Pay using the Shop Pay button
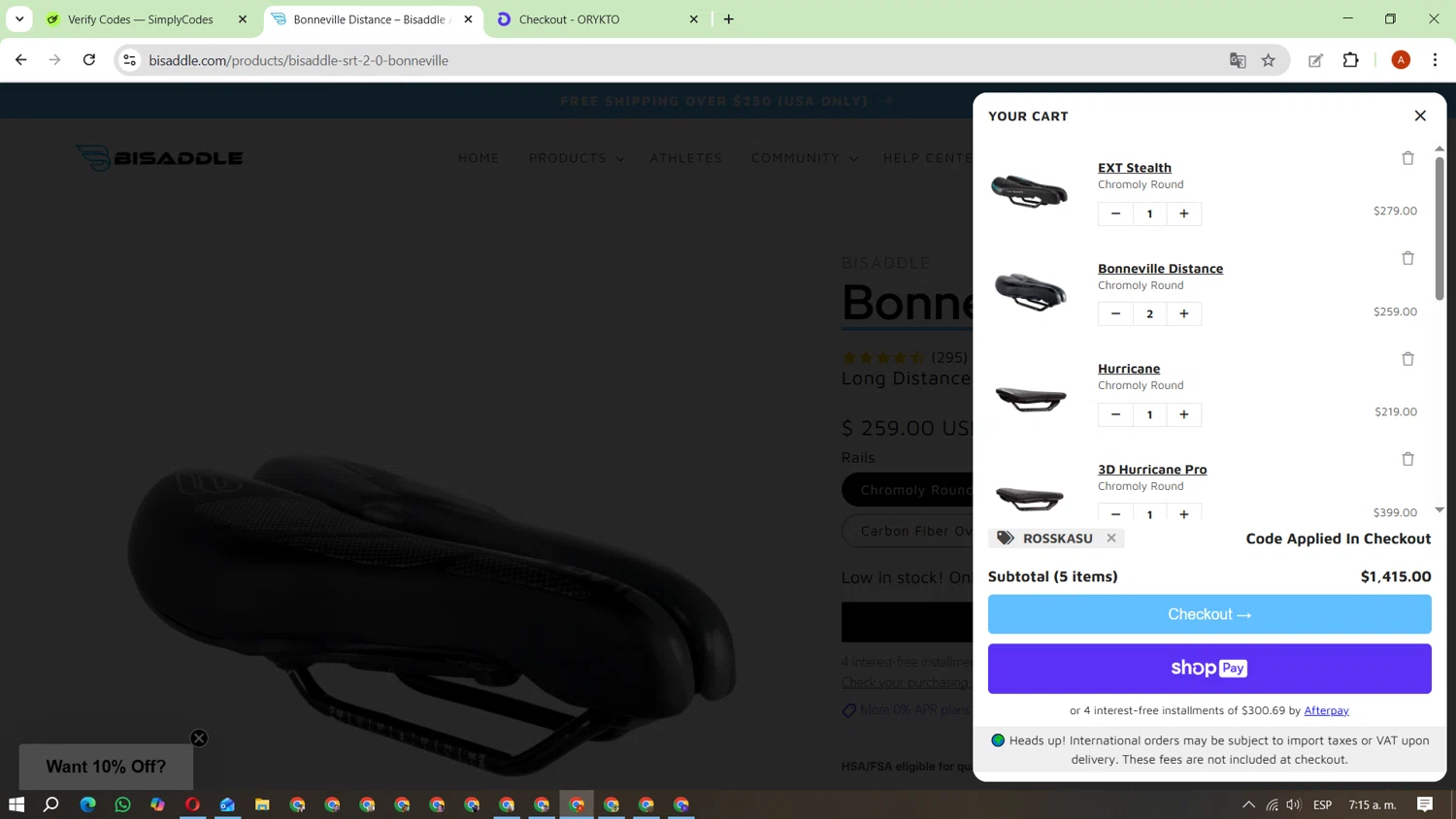Screen dimensions: 1456x819 pos(1209,669)
